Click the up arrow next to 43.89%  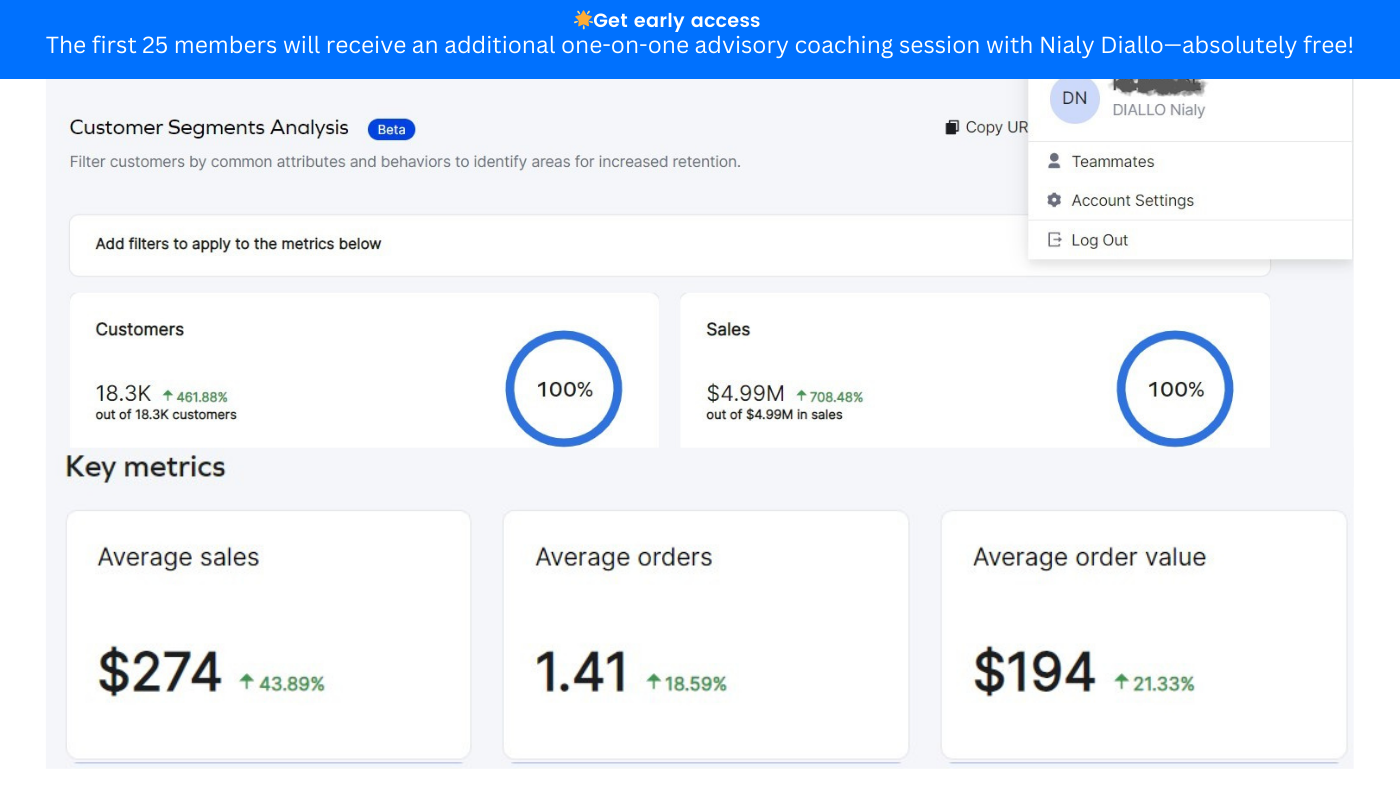point(246,682)
